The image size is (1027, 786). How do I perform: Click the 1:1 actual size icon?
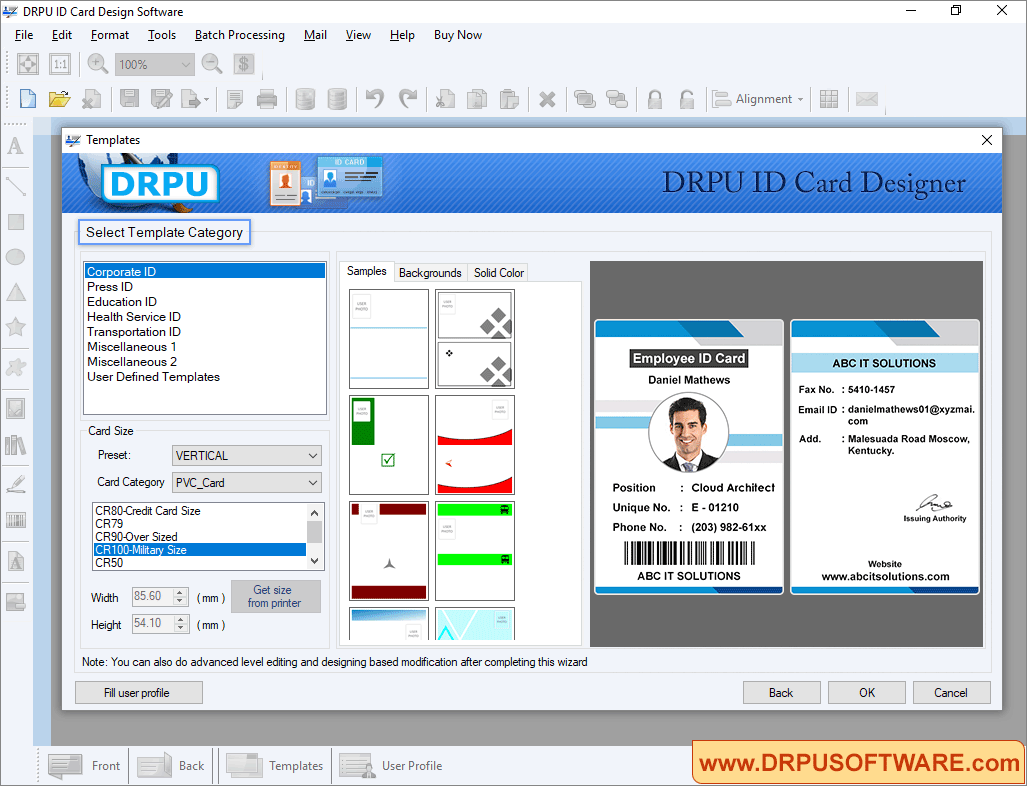click(60, 64)
